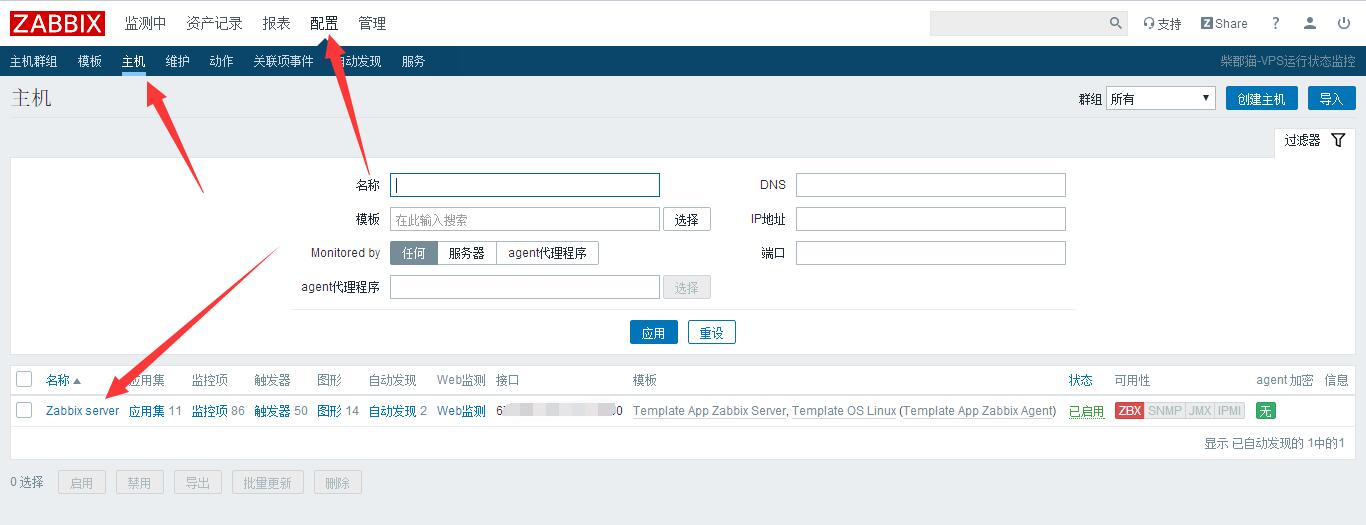Viewport: 1366px width, 525px height.
Task: Click the logout power icon
Action: (x=1344, y=23)
